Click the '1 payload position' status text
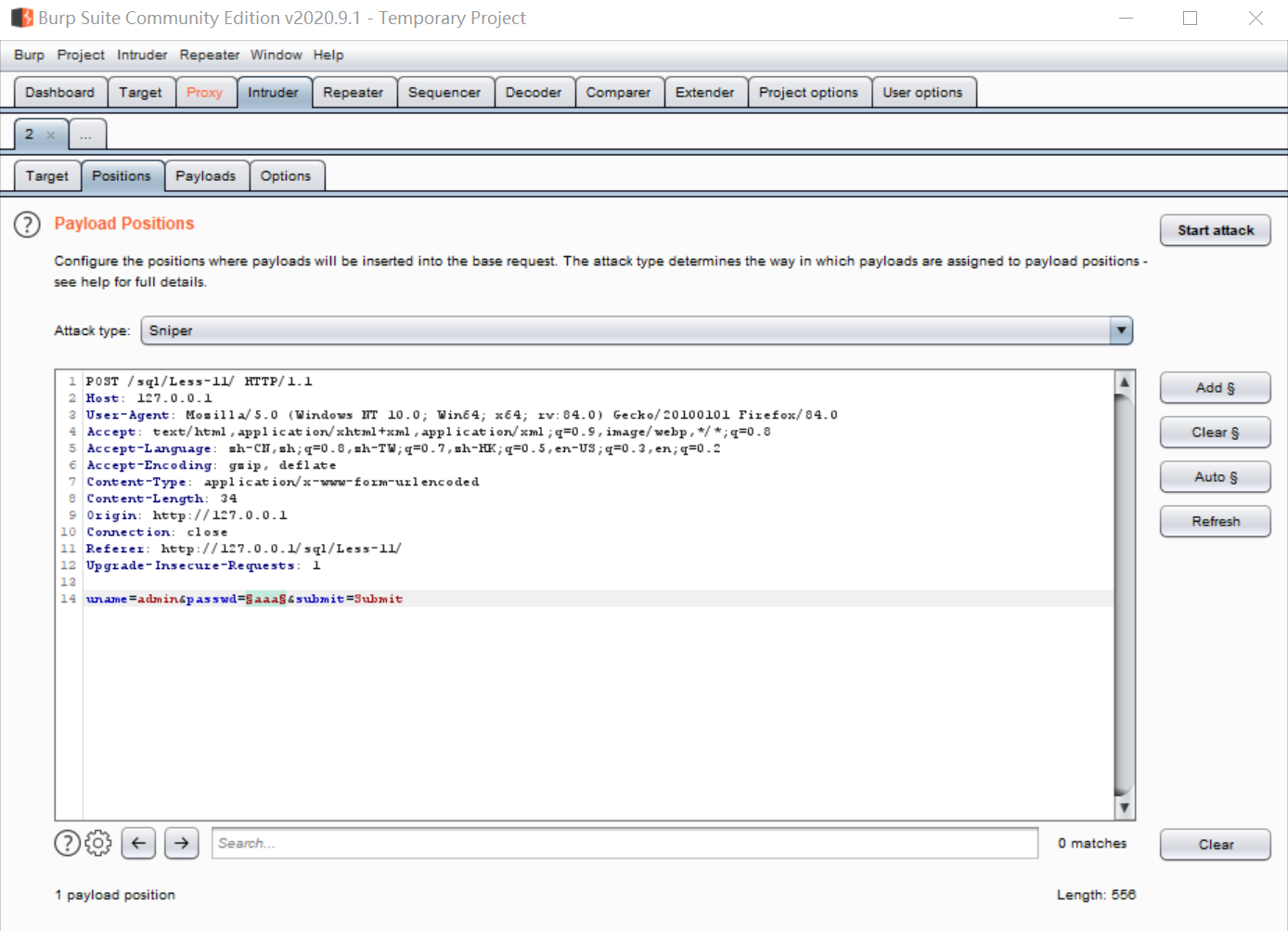The image size is (1288, 931). click(x=115, y=895)
